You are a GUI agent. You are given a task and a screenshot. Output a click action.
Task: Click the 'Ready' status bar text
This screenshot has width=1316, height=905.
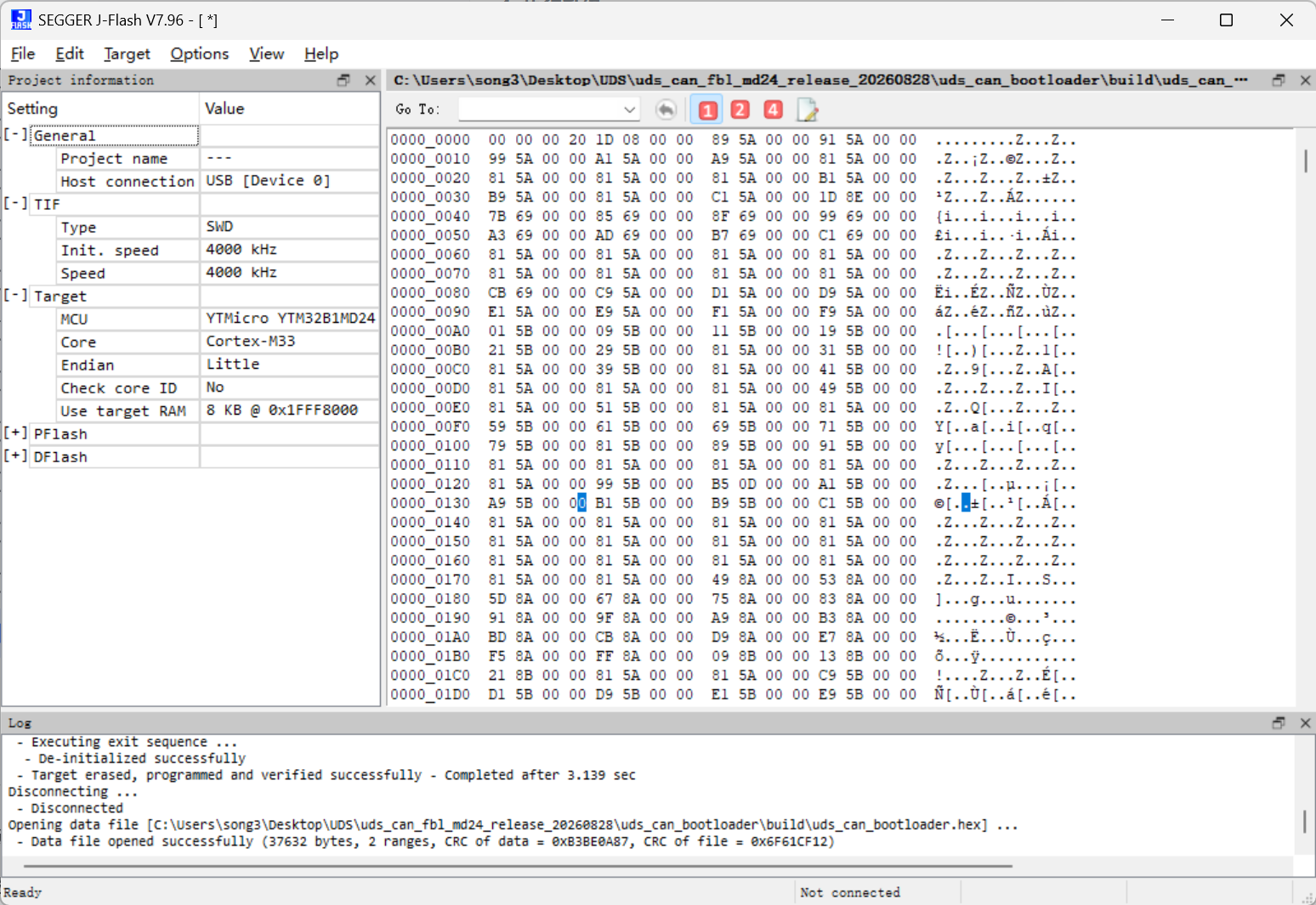23,892
